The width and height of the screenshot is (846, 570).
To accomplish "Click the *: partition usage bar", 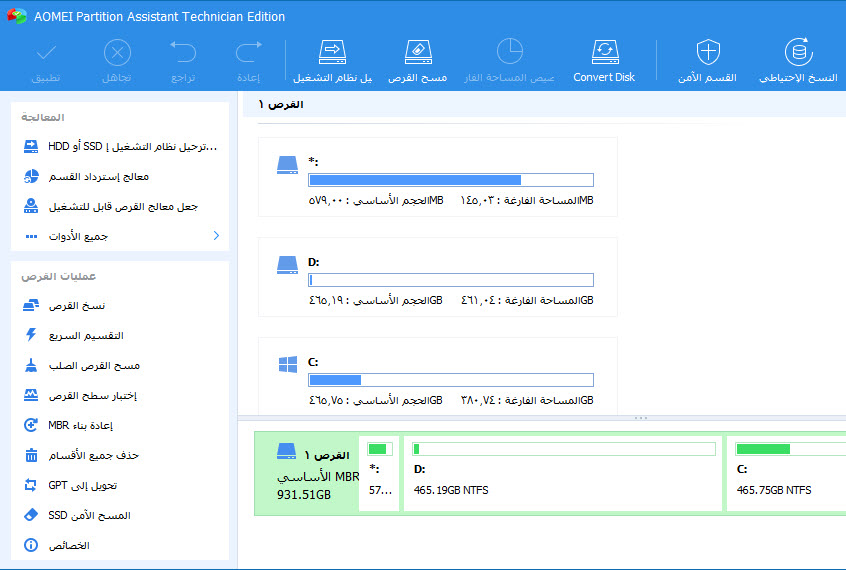I will pos(451,180).
